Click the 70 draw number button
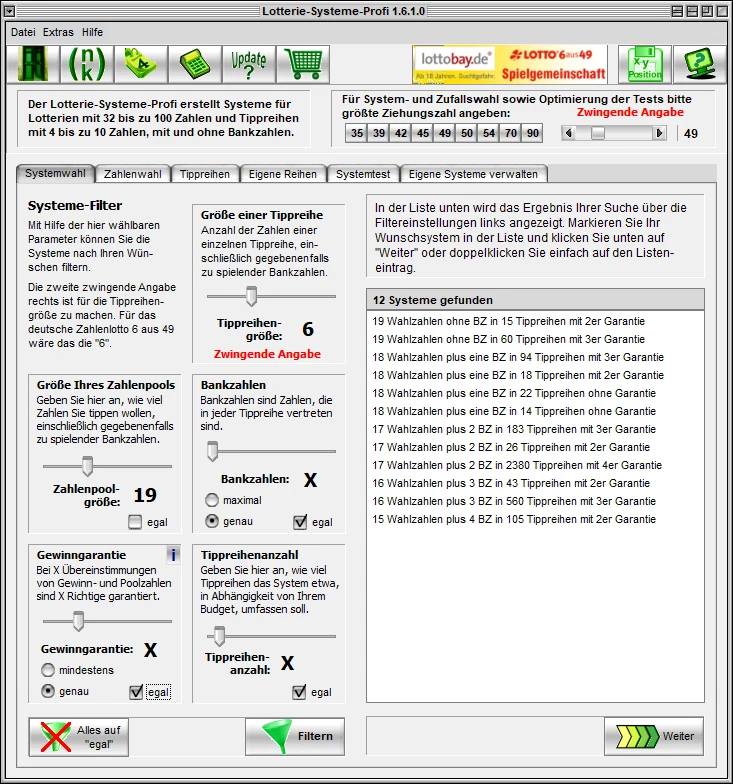Image resolution: width=733 pixels, height=784 pixels. [510, 133]
